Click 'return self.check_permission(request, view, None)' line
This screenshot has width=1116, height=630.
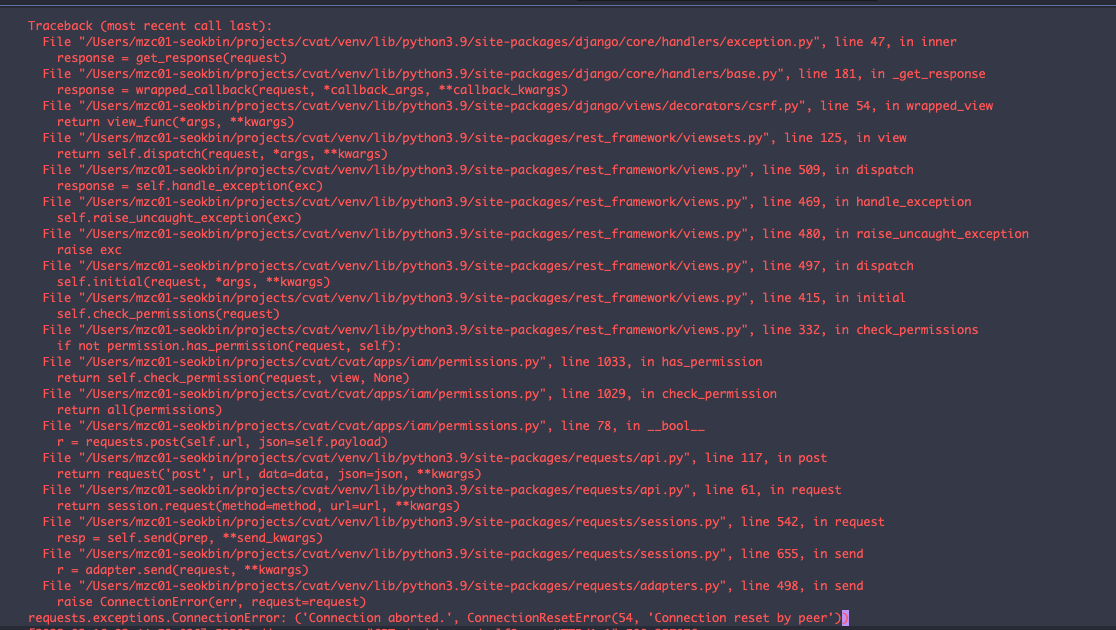pos(233,378)
